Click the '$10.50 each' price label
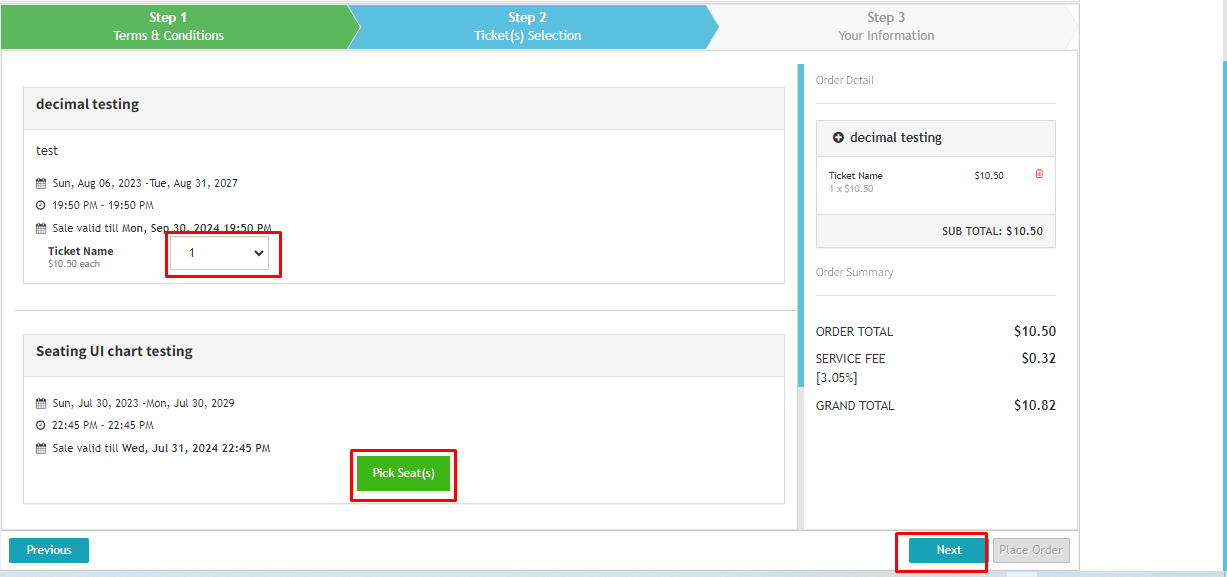1227x577 pixels. (74, 264)
